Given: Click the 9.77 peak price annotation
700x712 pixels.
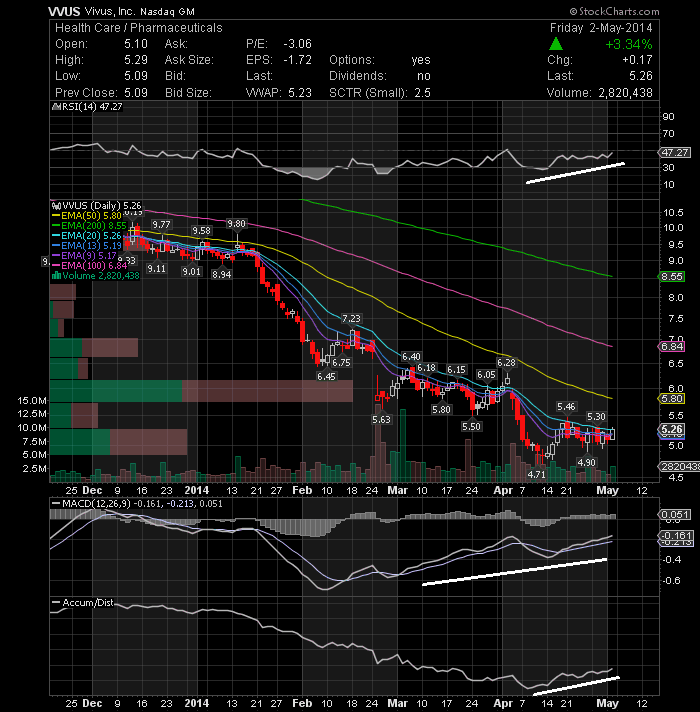Looking at the screenshot, I should pos(161,225).
